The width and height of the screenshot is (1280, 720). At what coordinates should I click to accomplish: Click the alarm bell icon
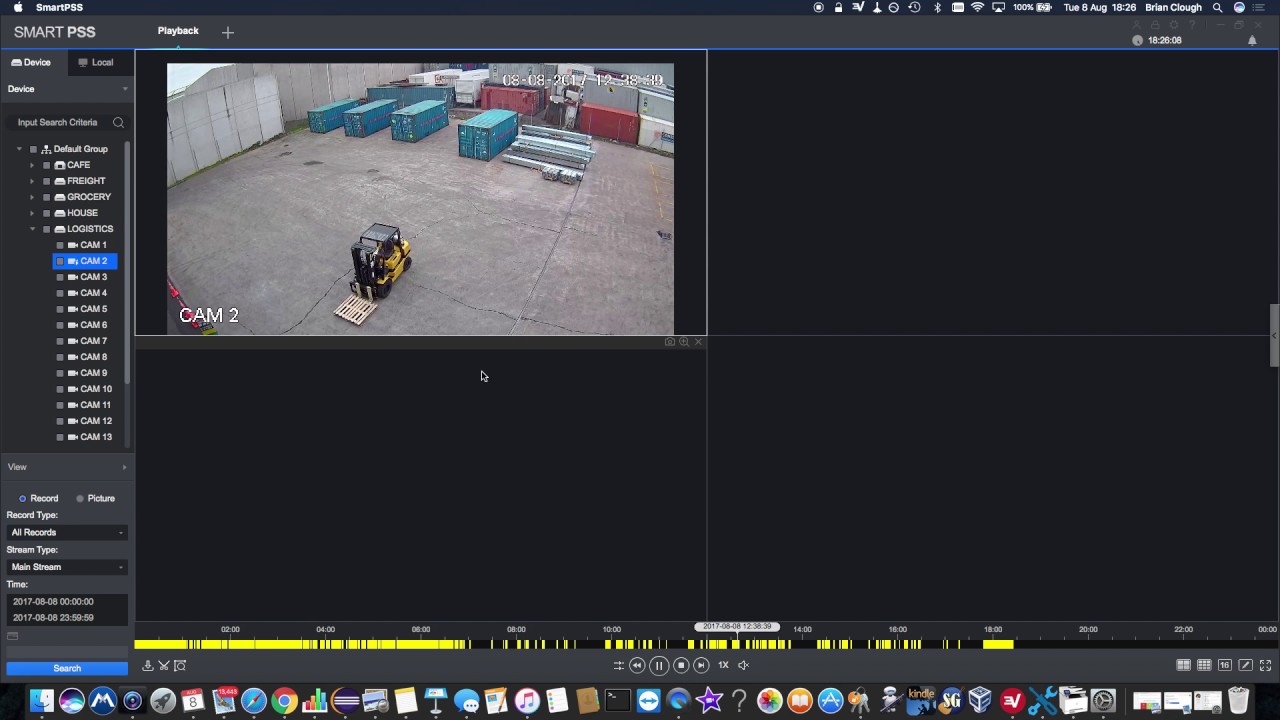point(1252,40)
